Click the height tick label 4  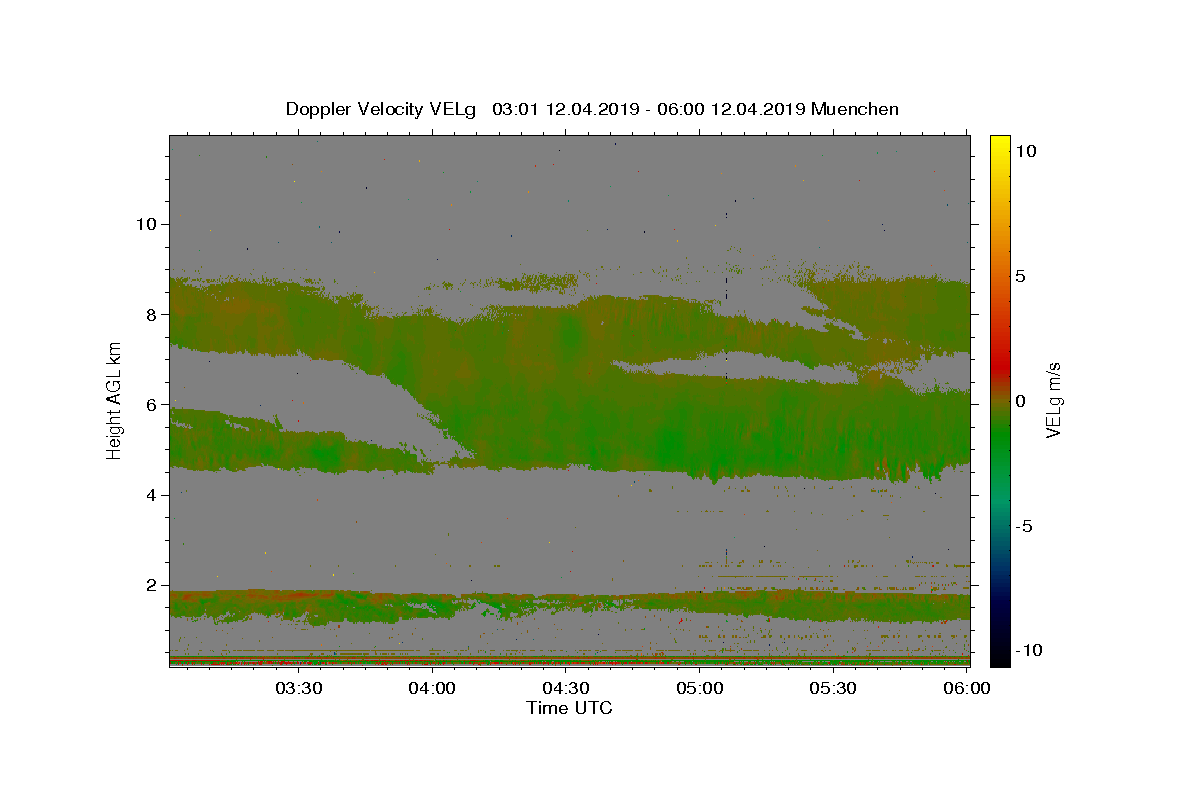[150, 495]
